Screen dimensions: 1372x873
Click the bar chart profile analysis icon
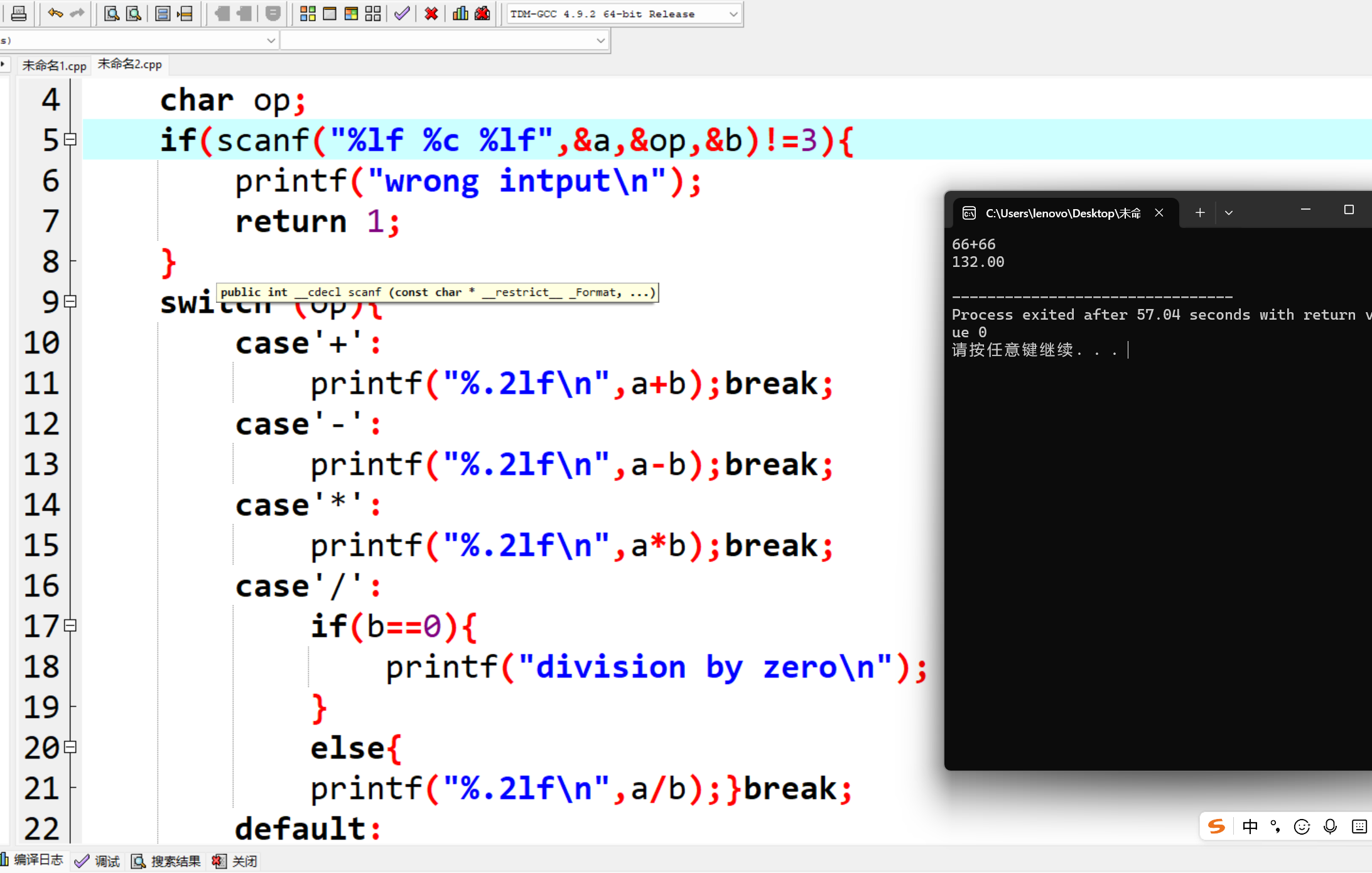point(460,13)
